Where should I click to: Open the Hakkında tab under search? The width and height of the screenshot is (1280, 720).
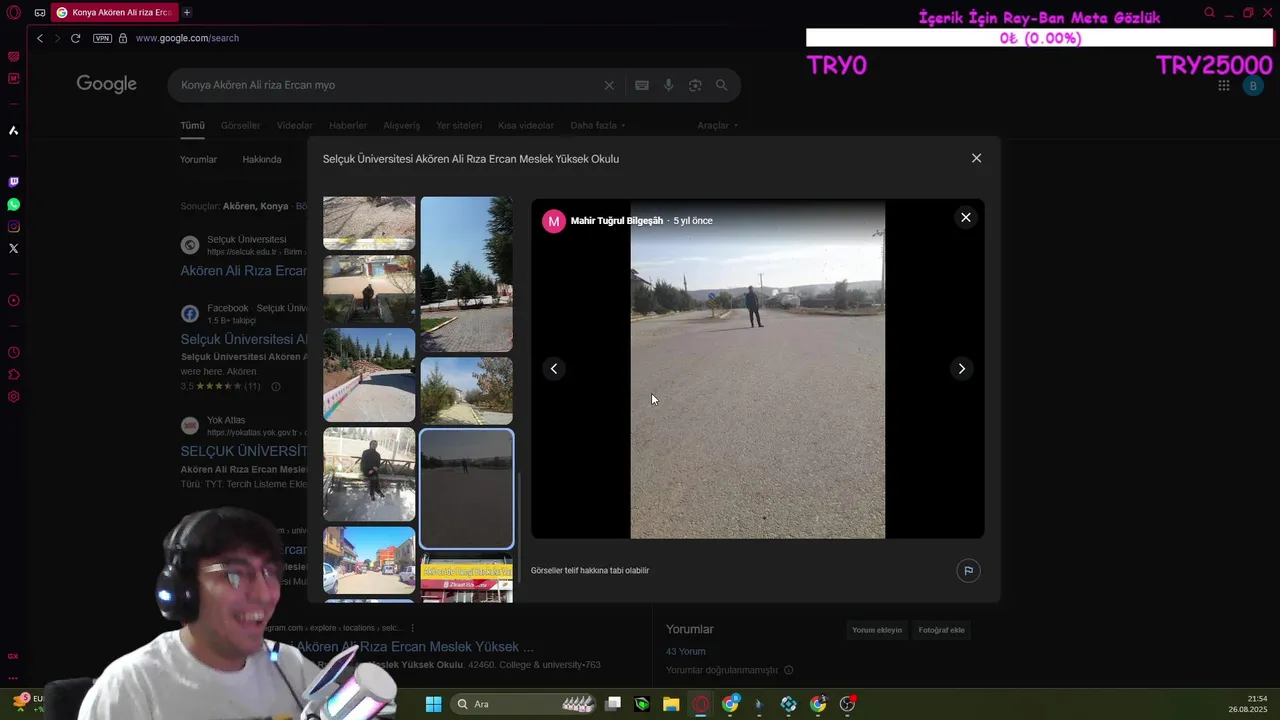click(x=262, y=159)
